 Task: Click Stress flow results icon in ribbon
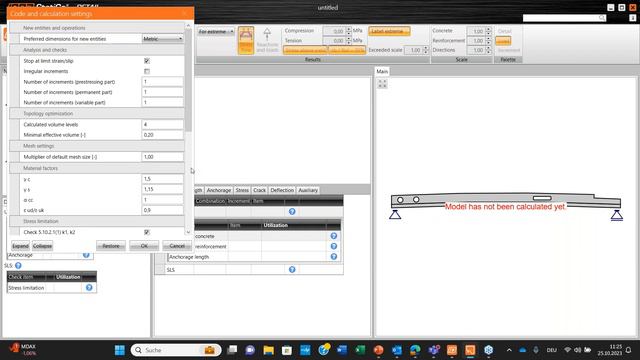246,40
